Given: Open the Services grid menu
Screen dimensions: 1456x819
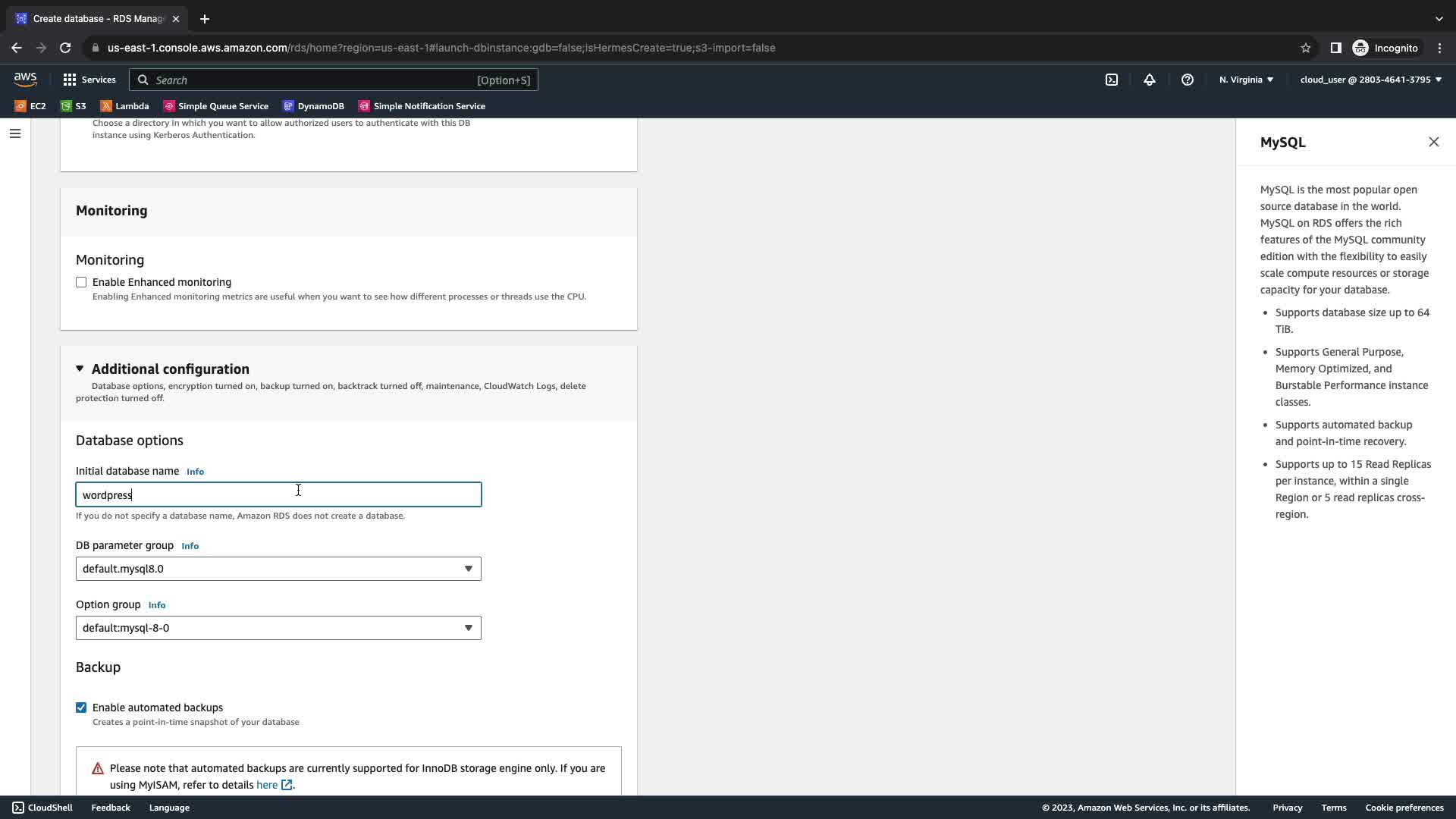Looking at the screenshot, I should tap(89, 80).
